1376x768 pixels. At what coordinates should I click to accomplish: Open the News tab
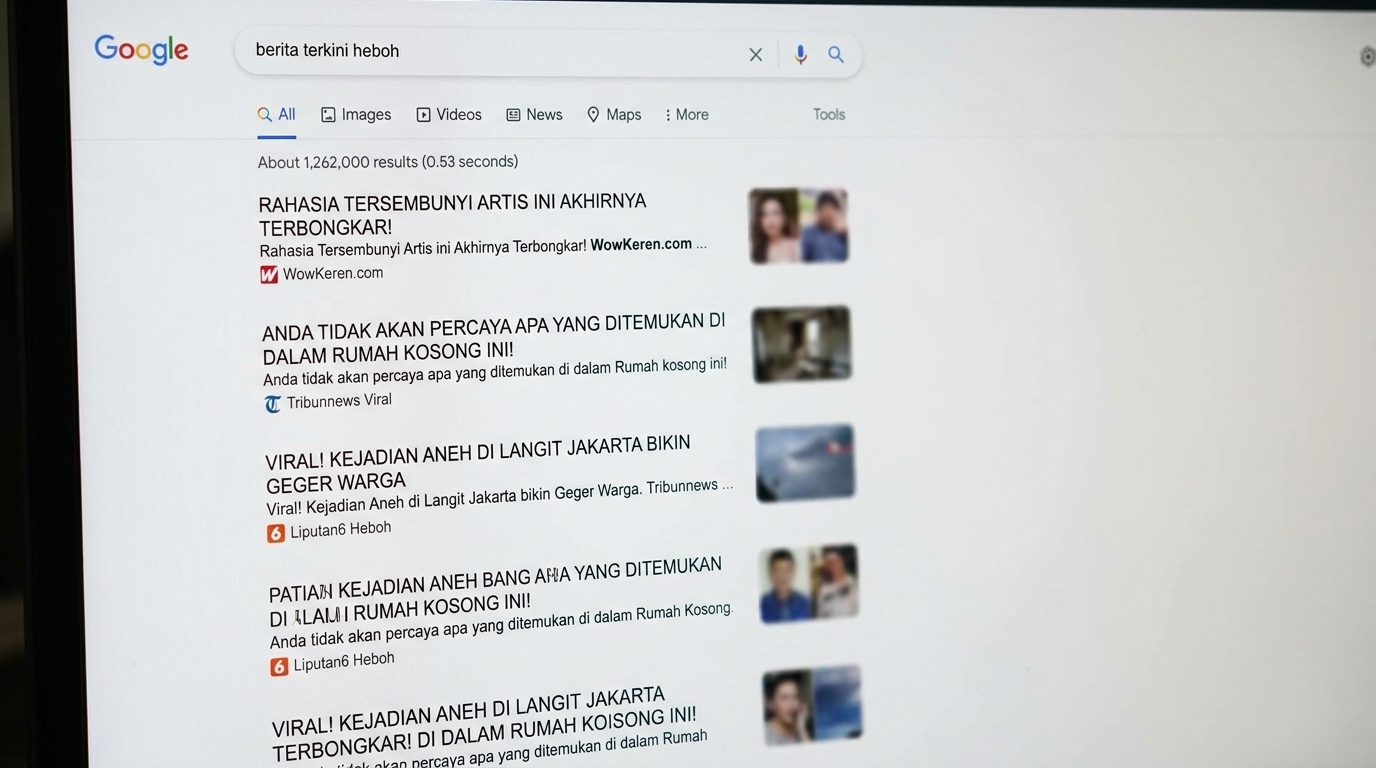534,115
